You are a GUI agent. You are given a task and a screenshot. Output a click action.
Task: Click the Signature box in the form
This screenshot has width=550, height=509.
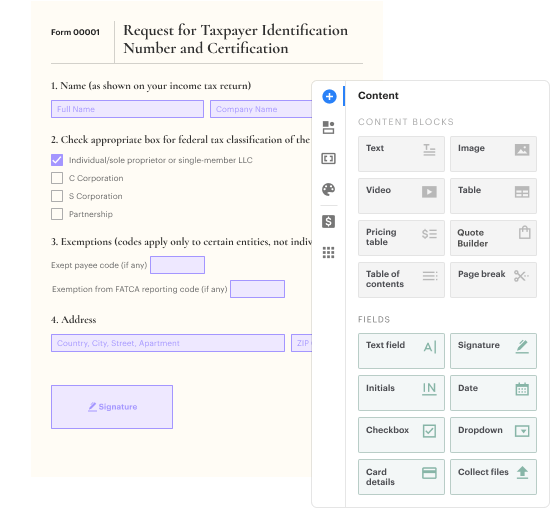112,407
